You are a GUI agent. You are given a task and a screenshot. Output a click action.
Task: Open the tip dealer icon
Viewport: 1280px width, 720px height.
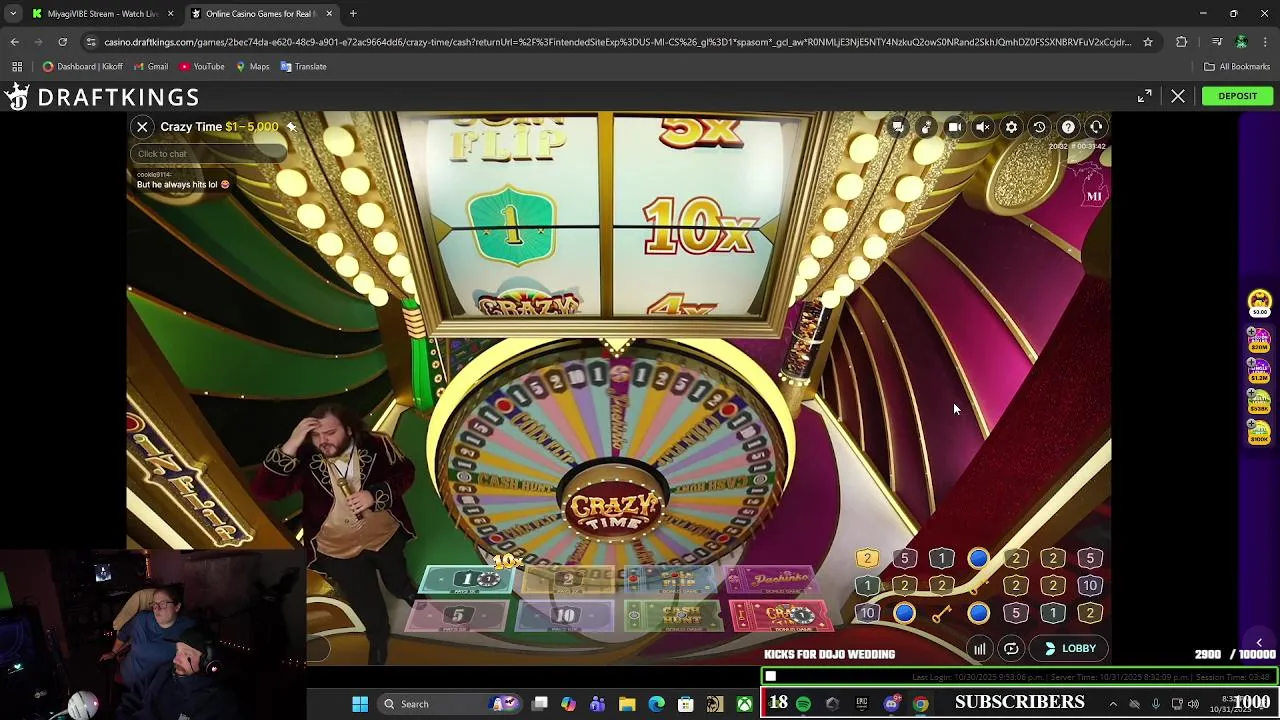click(926, 127)
